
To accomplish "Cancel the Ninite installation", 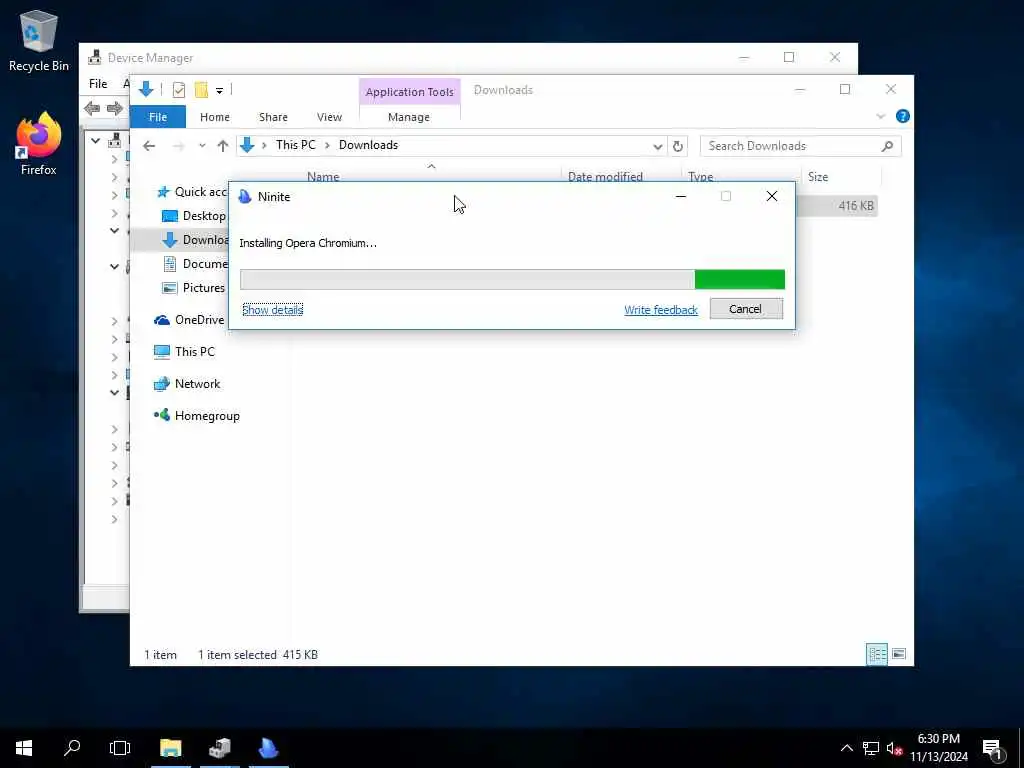I will pyautogui.click(x=746, y=309).
